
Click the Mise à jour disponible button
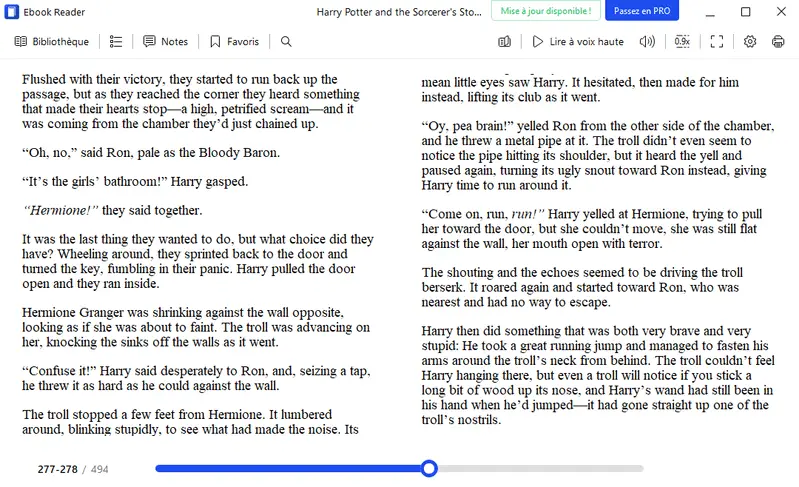tap(546, 11)
